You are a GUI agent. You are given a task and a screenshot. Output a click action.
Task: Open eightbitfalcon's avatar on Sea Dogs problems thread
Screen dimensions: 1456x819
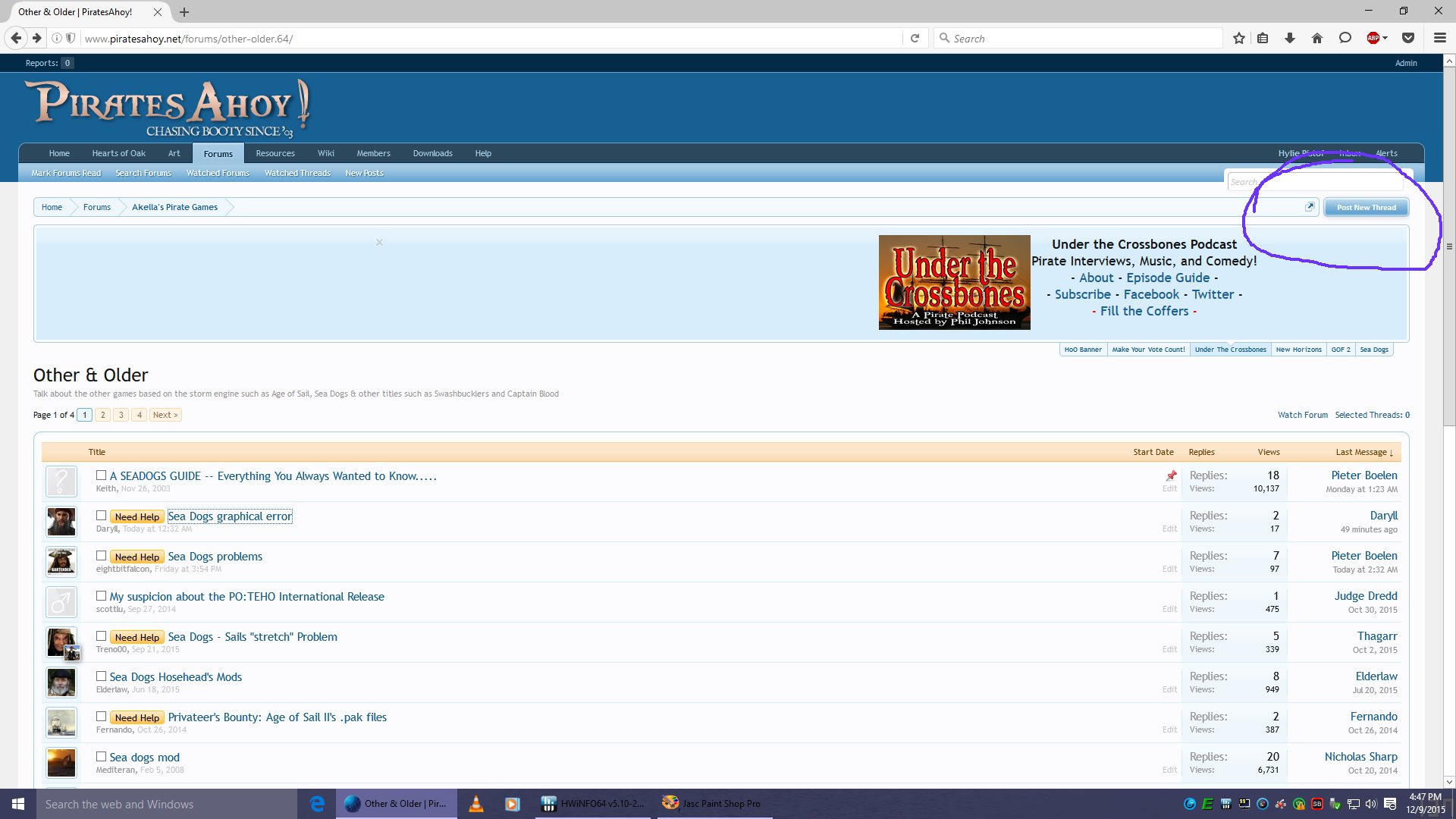[61, 562]
